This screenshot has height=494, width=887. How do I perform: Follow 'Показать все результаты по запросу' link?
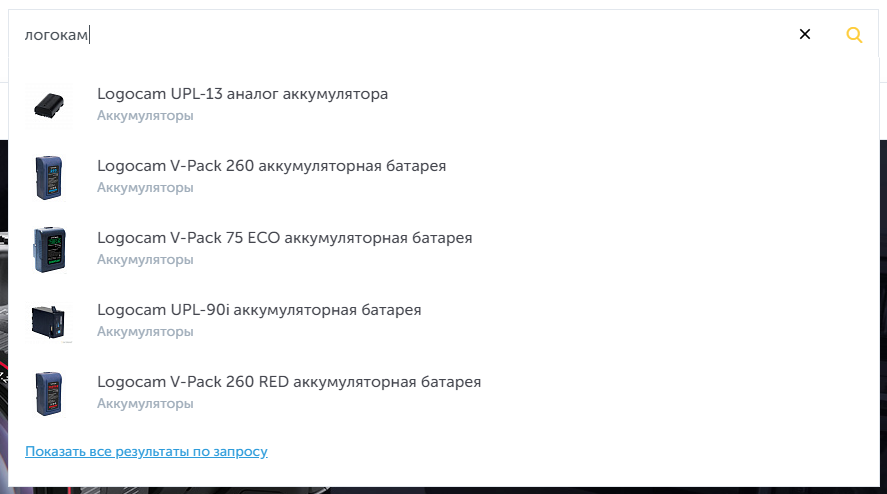pos(146,452)
